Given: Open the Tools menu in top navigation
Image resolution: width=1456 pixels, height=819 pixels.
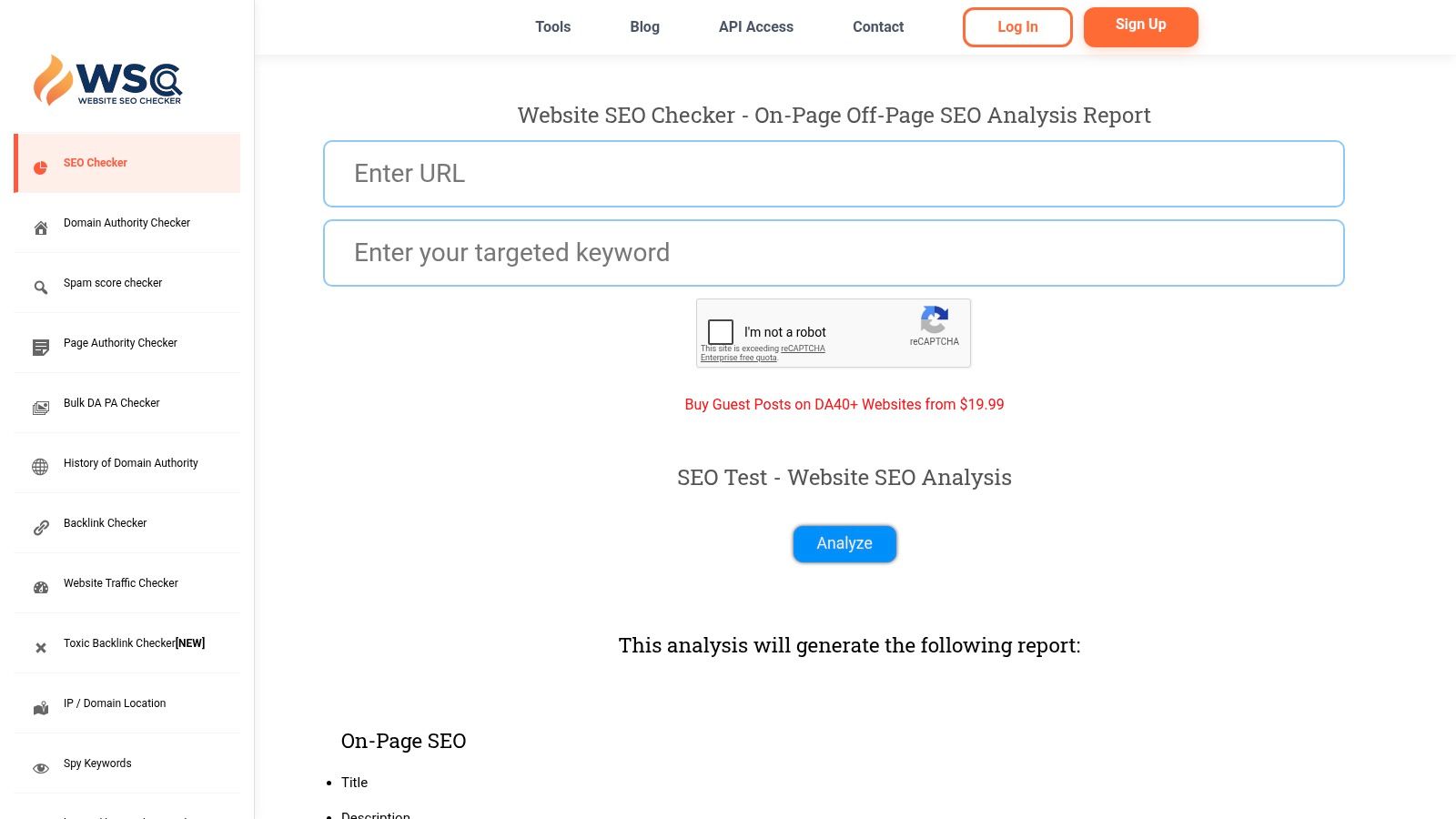Looking at the screenshot, I should click(x=553, y=27).
